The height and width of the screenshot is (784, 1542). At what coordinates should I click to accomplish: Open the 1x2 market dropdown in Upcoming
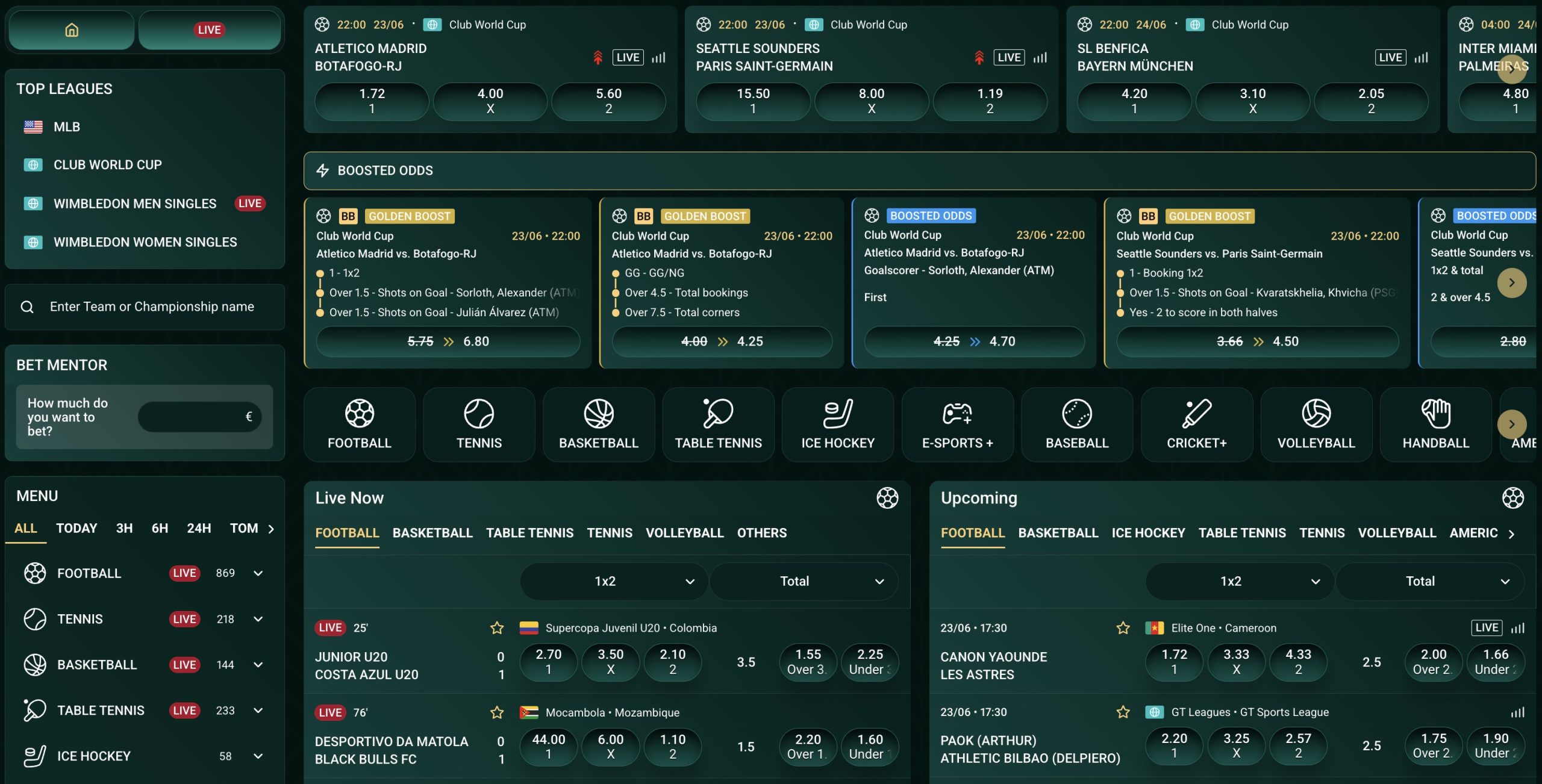click(x=1240, y=581)
